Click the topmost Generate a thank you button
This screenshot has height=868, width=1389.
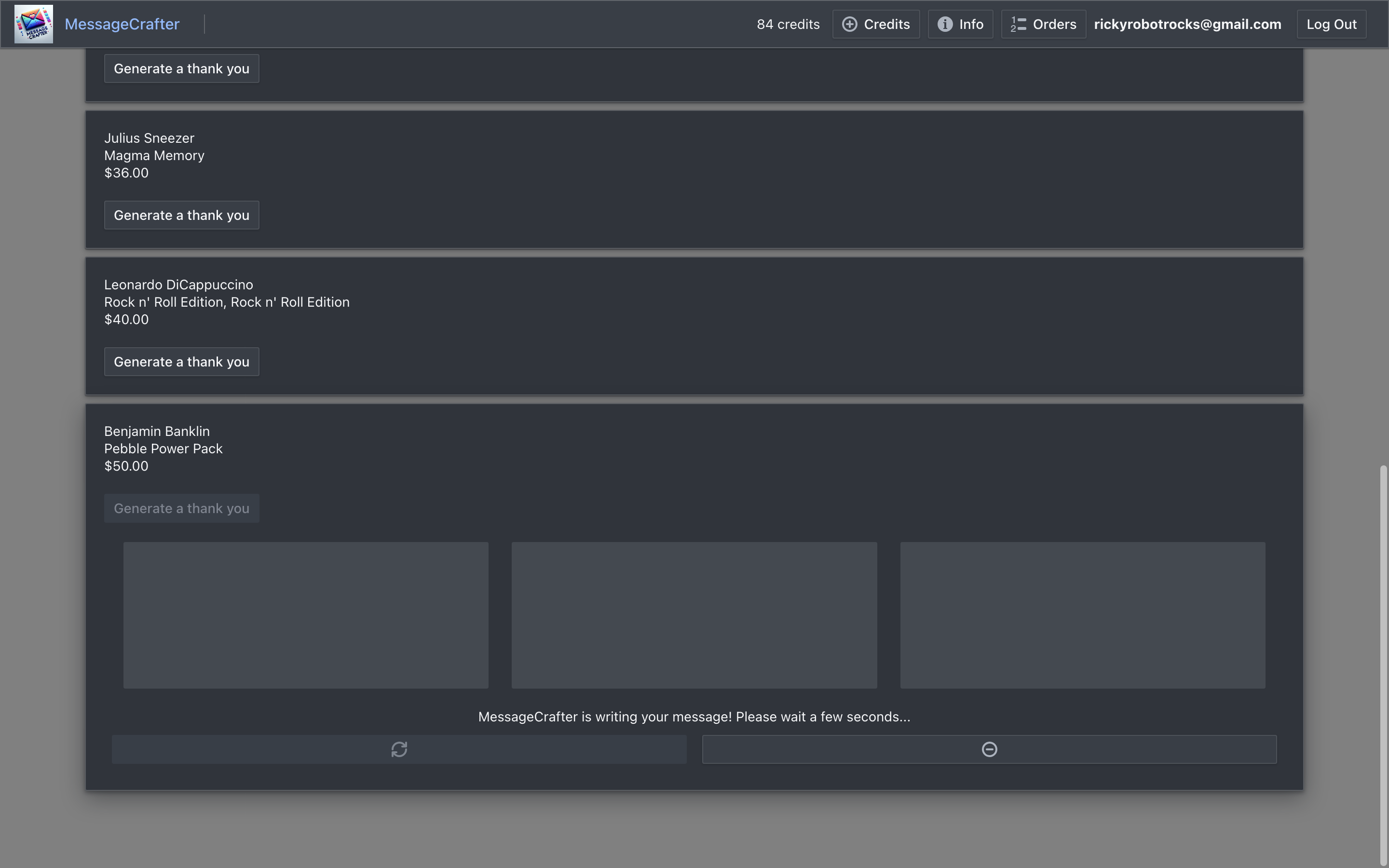click(x=181, y=69)
